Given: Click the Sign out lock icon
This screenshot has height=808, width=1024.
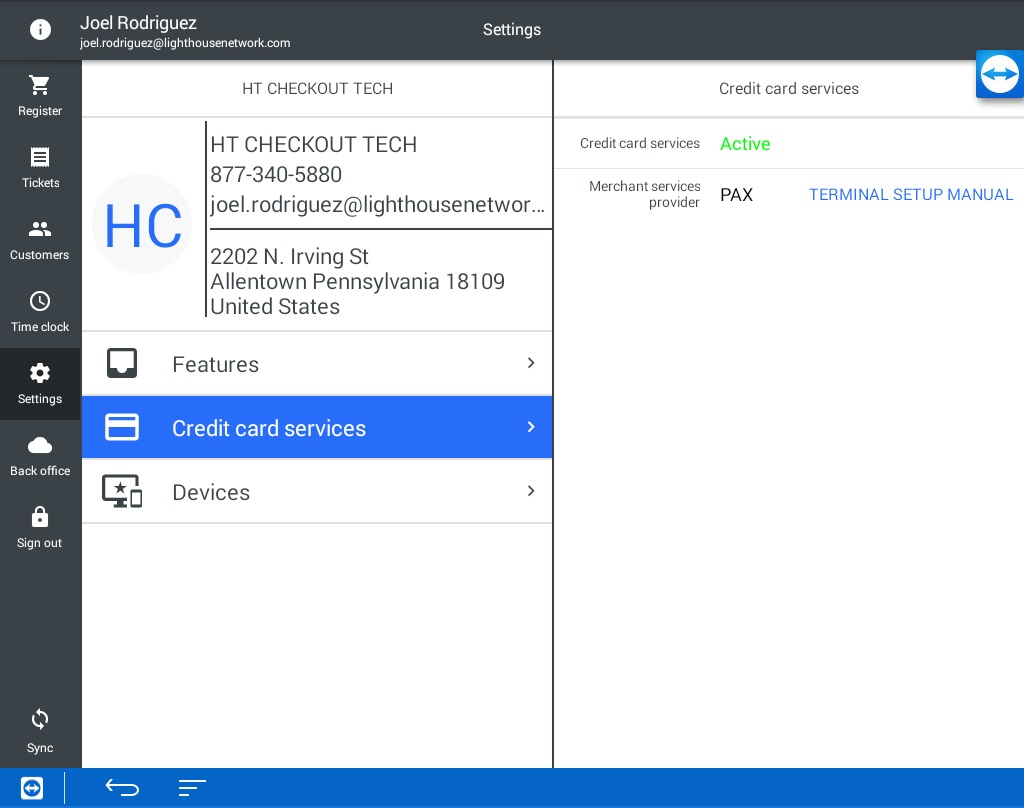Looking at the screenshot, I should pos(40,518).
